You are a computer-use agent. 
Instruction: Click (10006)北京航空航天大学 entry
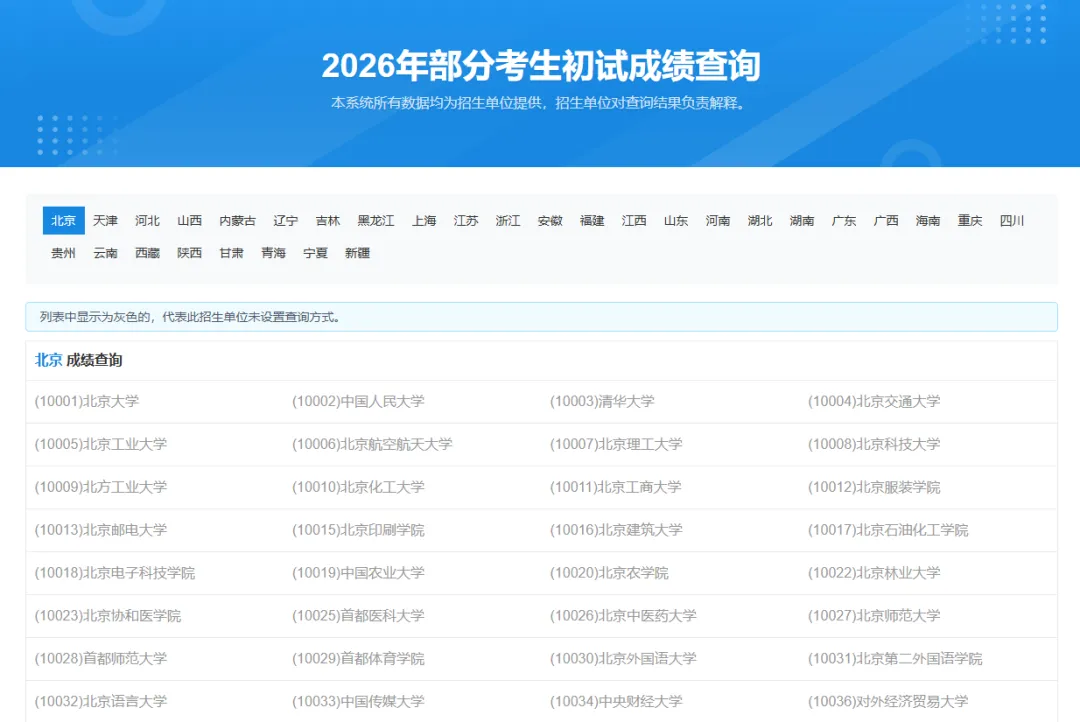pyautogui.click(x=372, y=444)
